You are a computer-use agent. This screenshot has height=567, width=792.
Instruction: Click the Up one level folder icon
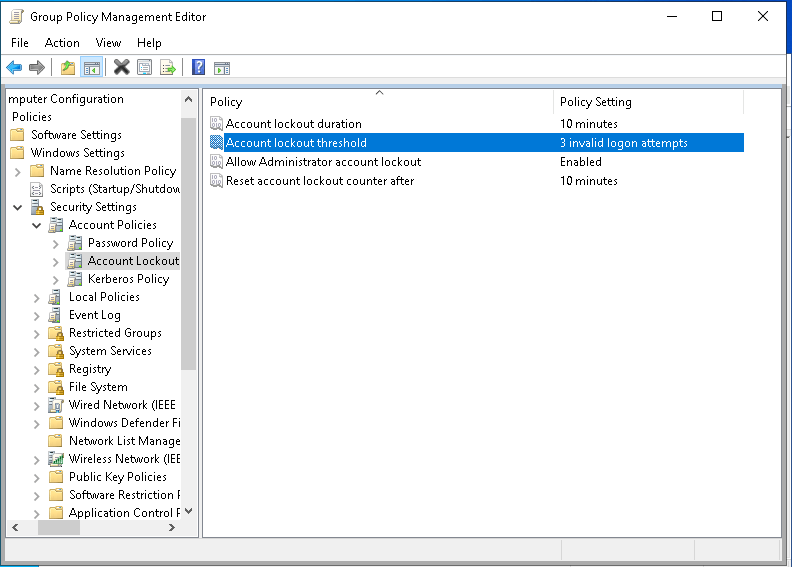click(68, 68)
